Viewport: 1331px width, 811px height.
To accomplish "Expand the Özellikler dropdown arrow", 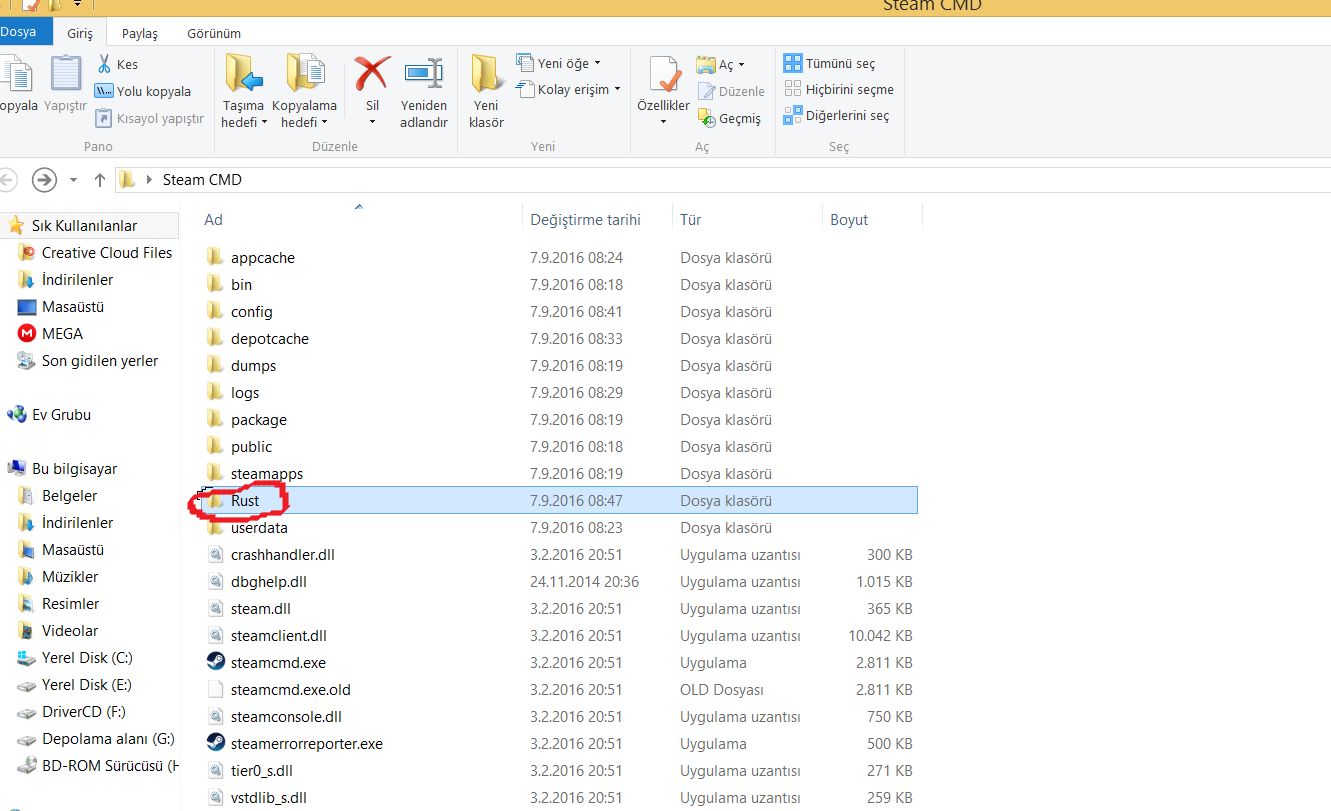I will click(664, 123).
